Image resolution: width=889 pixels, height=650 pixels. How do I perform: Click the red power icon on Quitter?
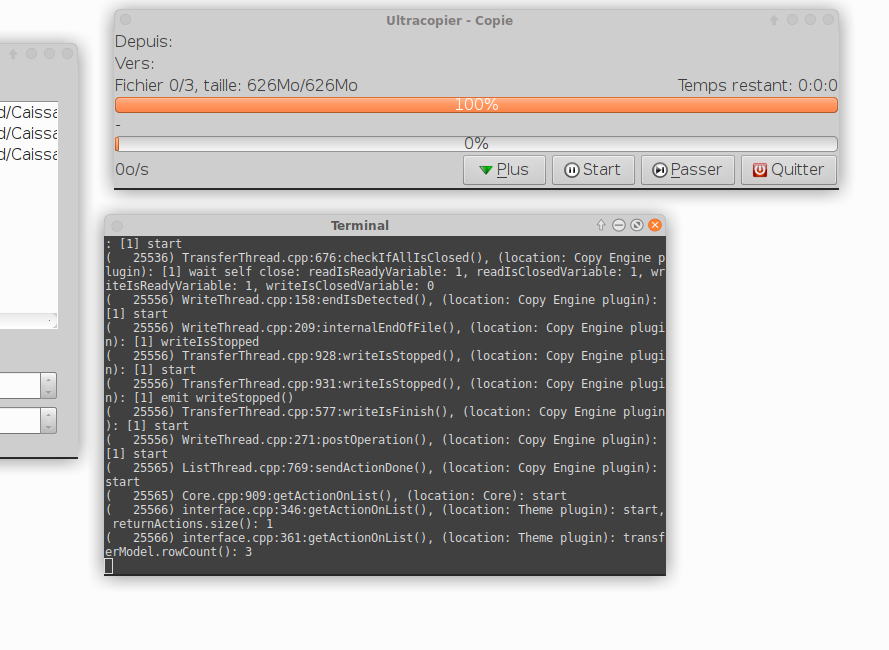760,170
